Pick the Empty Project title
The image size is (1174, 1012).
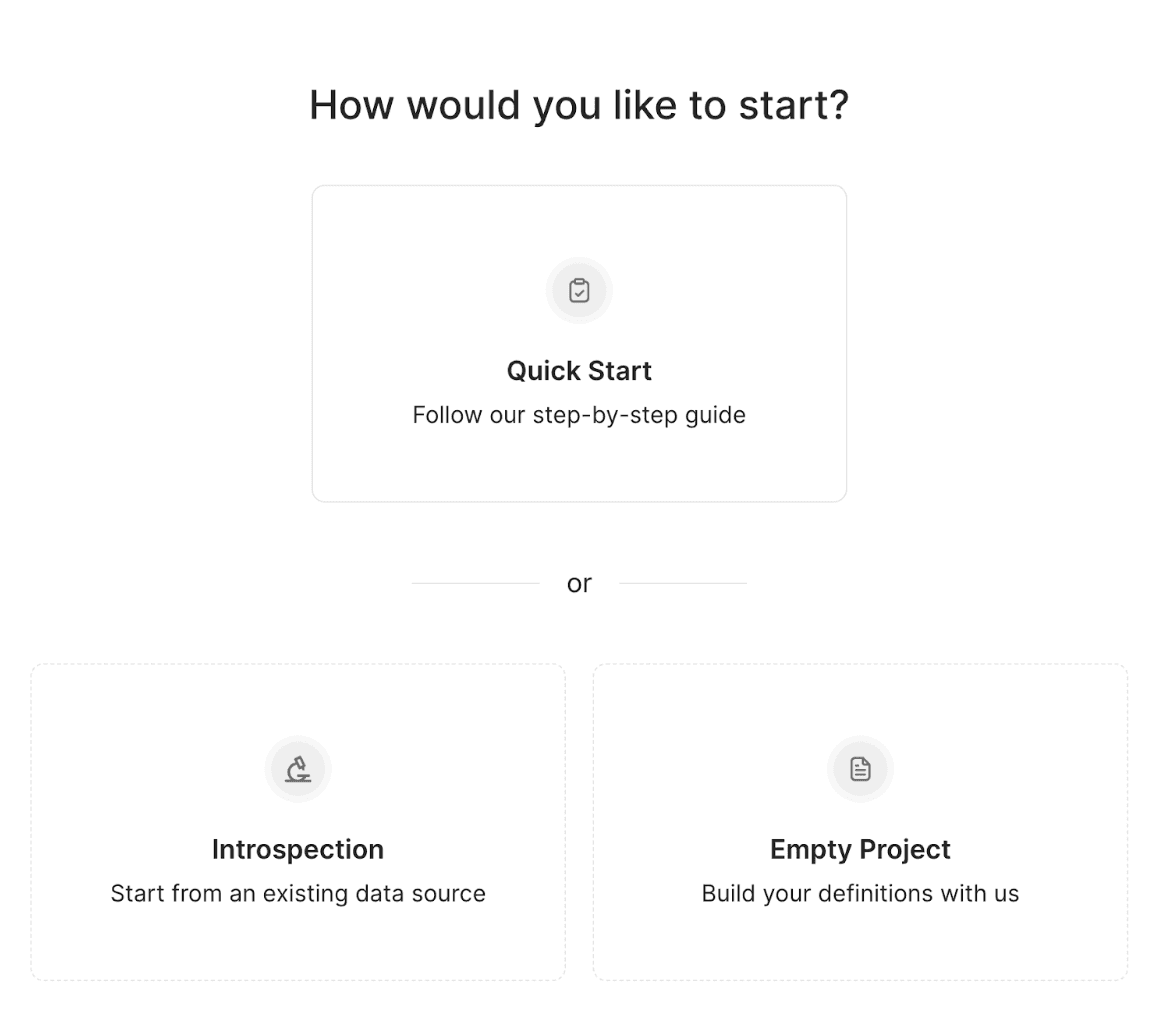(x=860, y=850)
